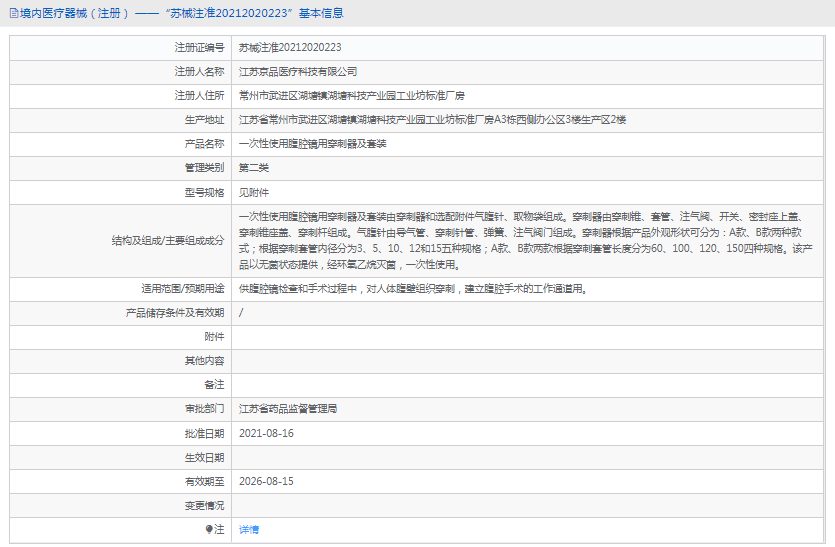Viewport: 835px width, 547px height.
Task: Click the 备注 row label
Action: pos(215,385)
